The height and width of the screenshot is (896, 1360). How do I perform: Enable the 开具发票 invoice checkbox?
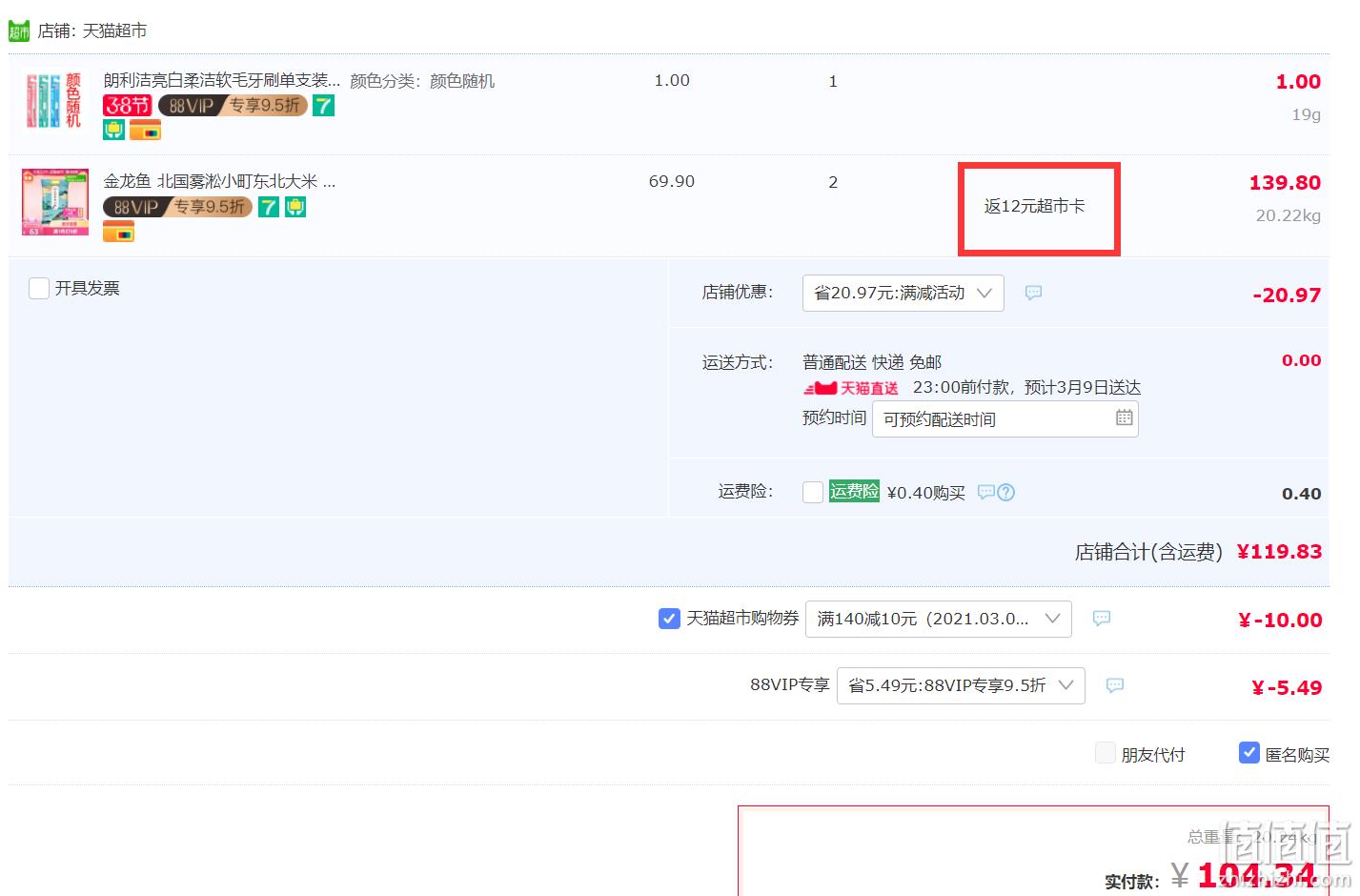pyautogui.click(x=39, y=288)
